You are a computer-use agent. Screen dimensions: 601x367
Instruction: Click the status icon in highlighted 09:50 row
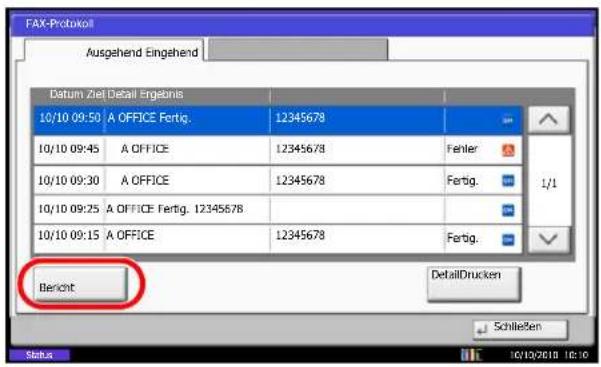(508, 120)
